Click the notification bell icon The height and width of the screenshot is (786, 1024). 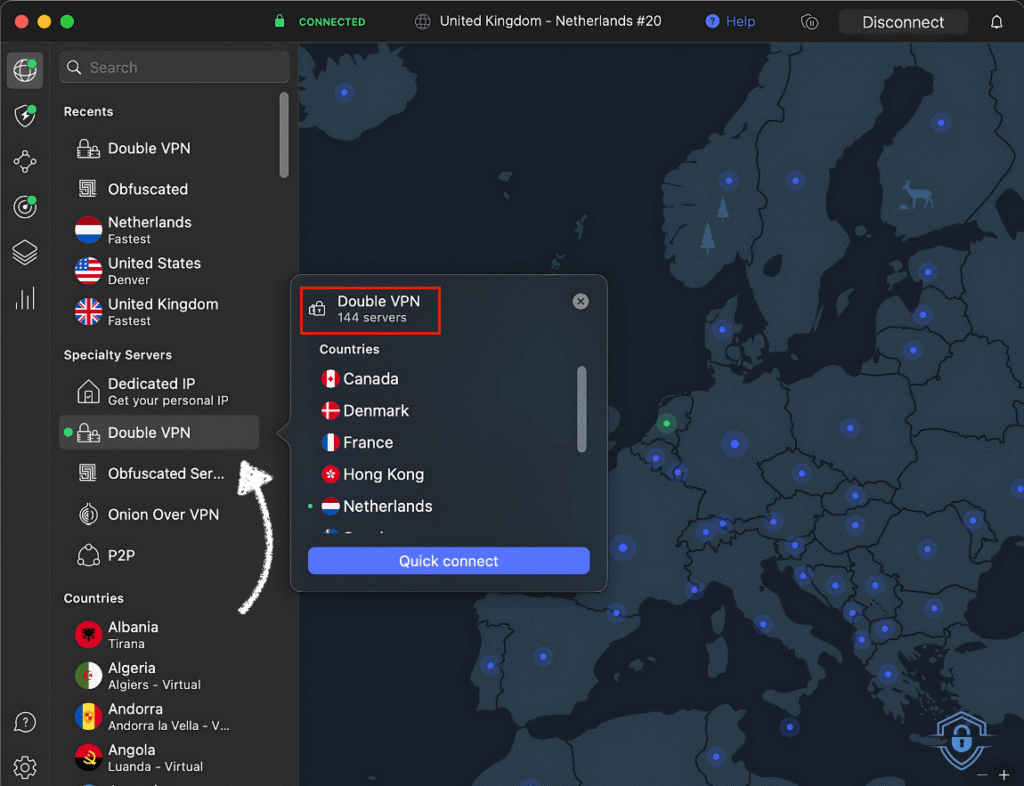coord(996,22)
